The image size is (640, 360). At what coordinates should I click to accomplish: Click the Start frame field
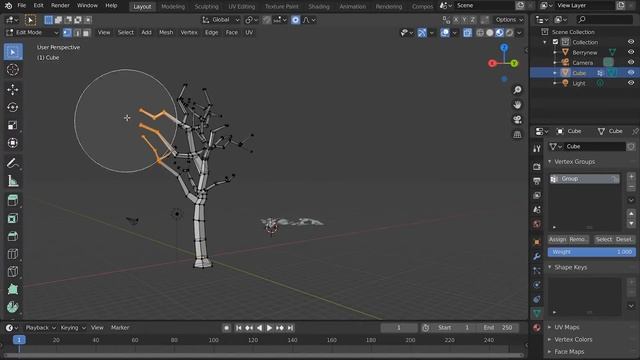pos(454,328)
